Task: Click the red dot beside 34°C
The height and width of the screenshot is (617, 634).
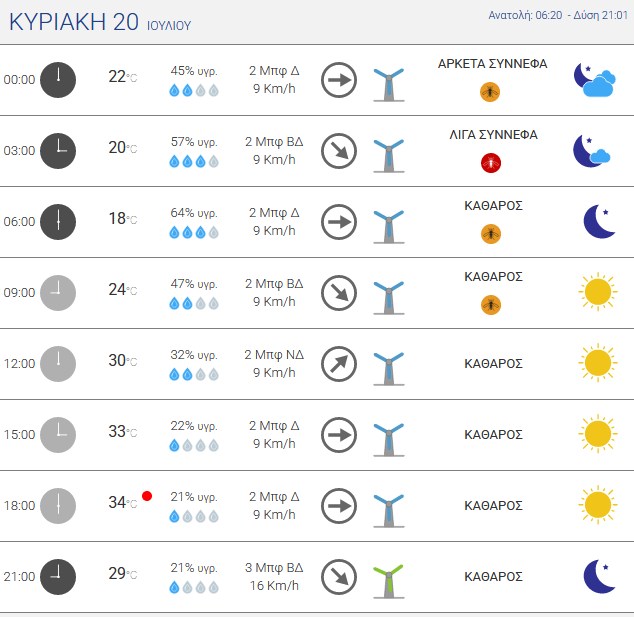Action: click(147, 496)
